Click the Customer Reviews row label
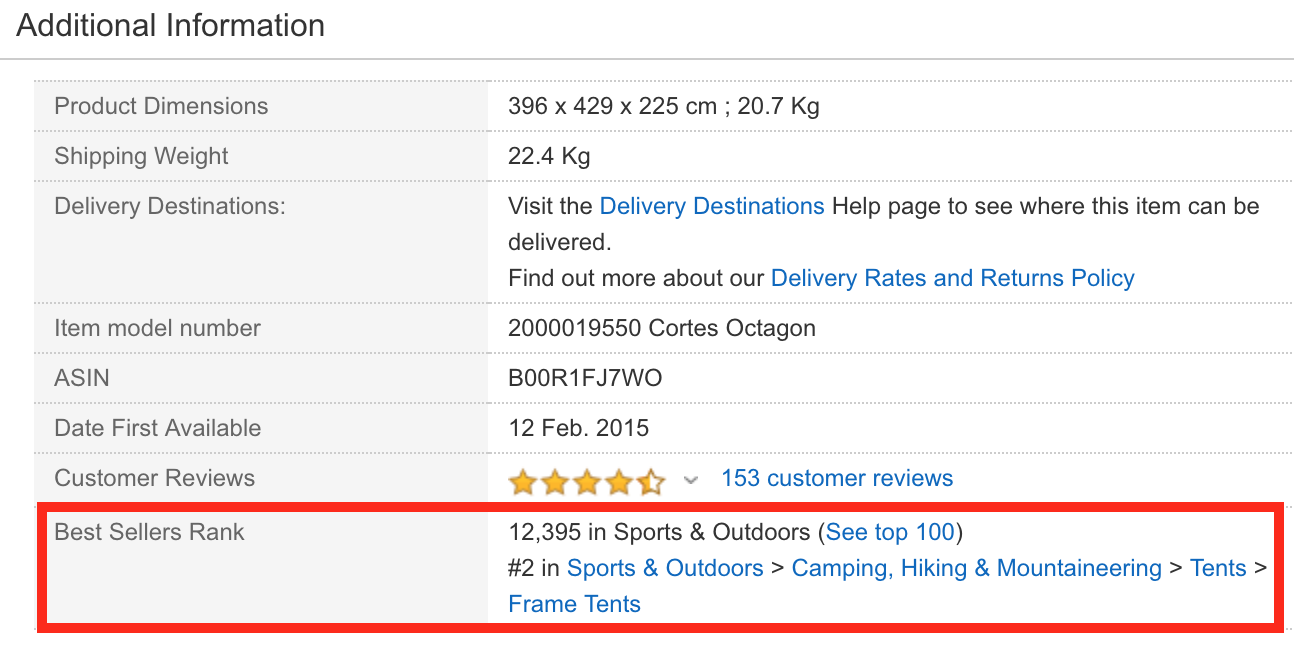The width and height of the screenshot is (1294, 646). click(x=154, y=478)
